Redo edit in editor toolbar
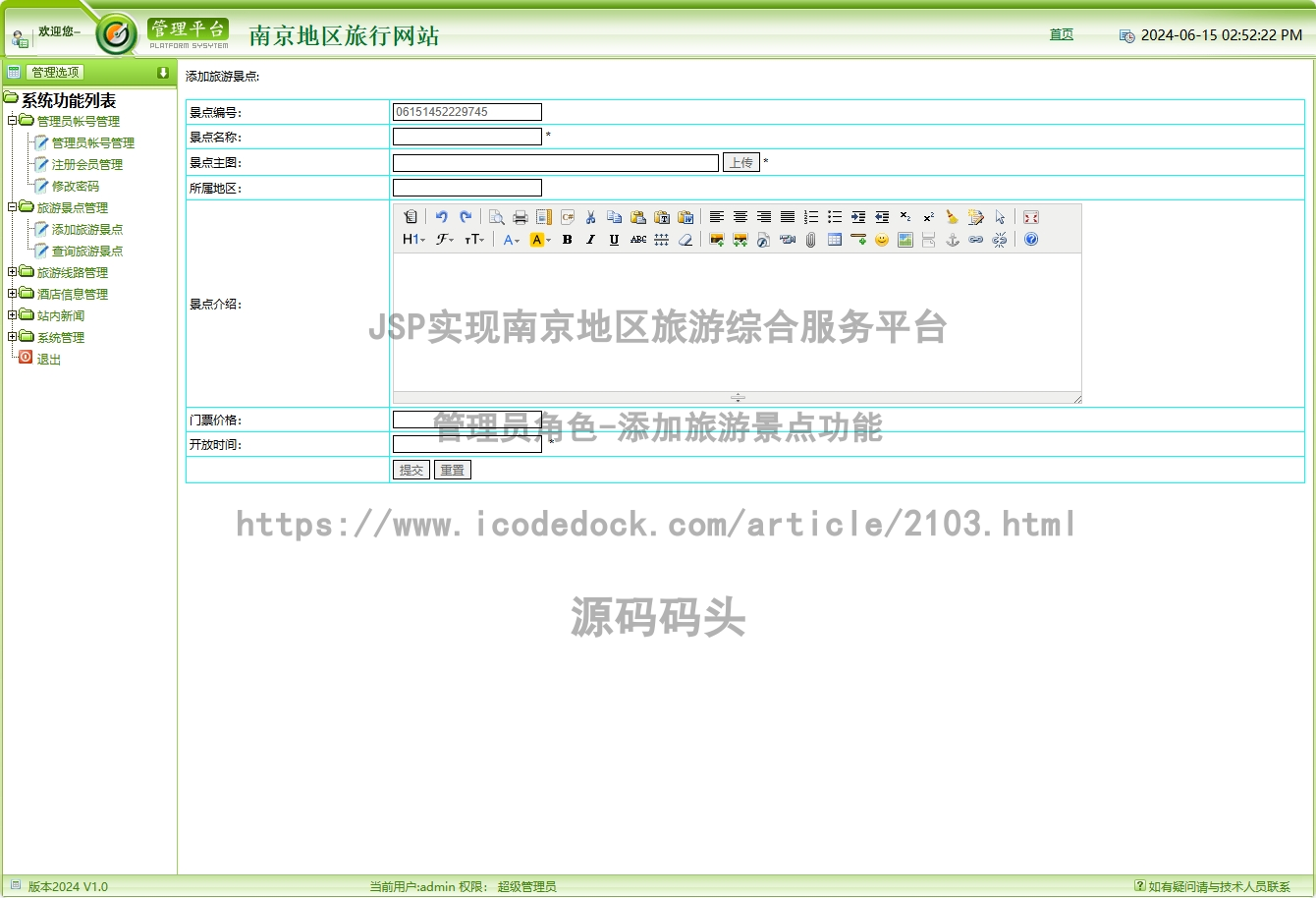 pyautogui.click(x=466, y=217)
